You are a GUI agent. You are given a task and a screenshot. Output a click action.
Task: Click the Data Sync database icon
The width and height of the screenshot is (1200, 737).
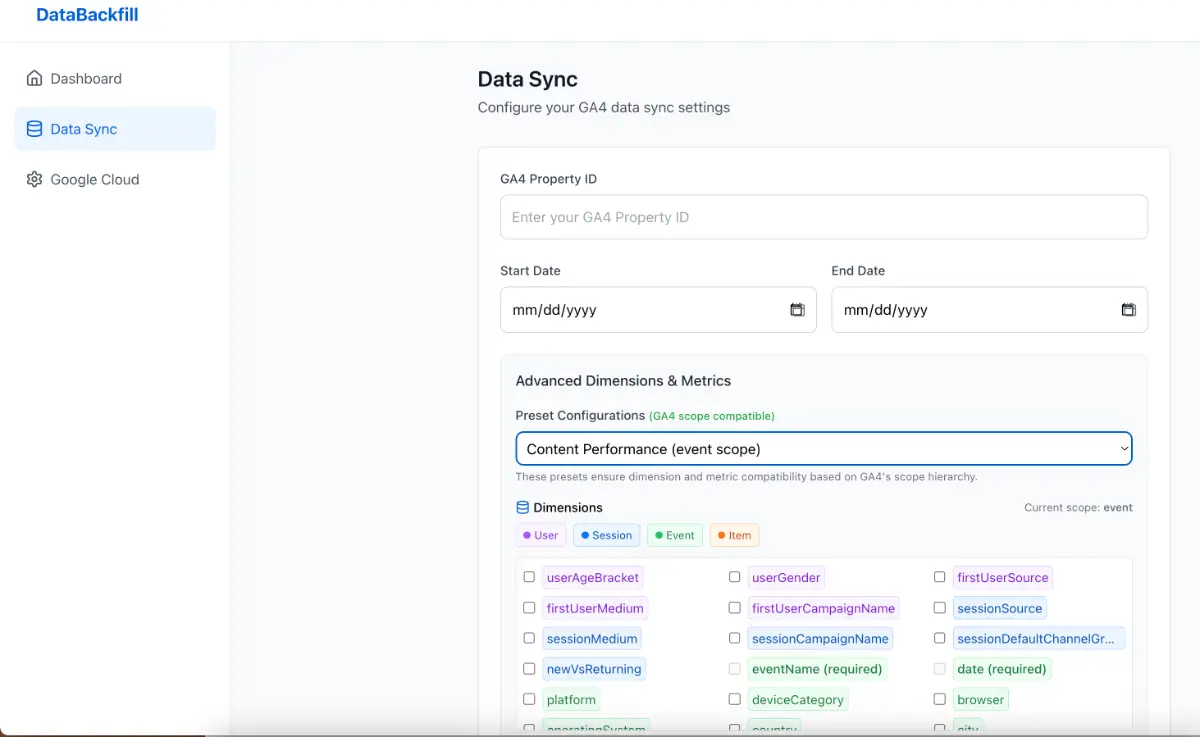pyautogui.click(x=35, y=129)
